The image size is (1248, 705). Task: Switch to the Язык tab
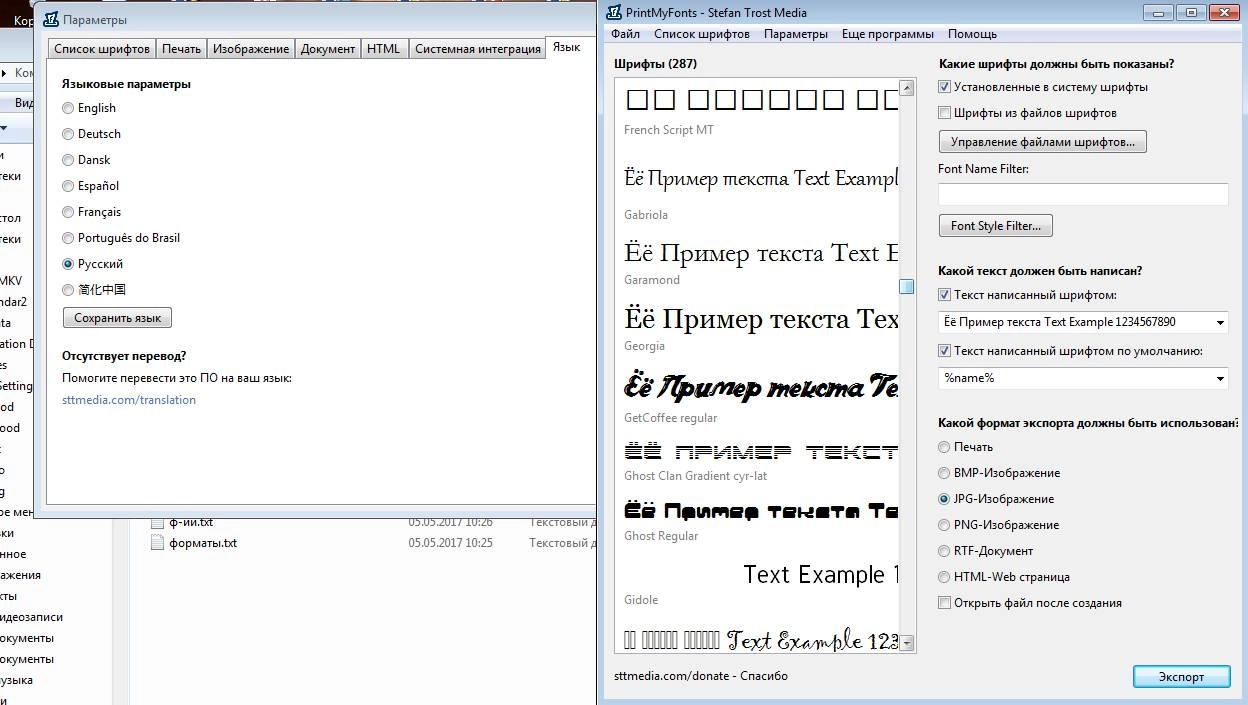566,47
